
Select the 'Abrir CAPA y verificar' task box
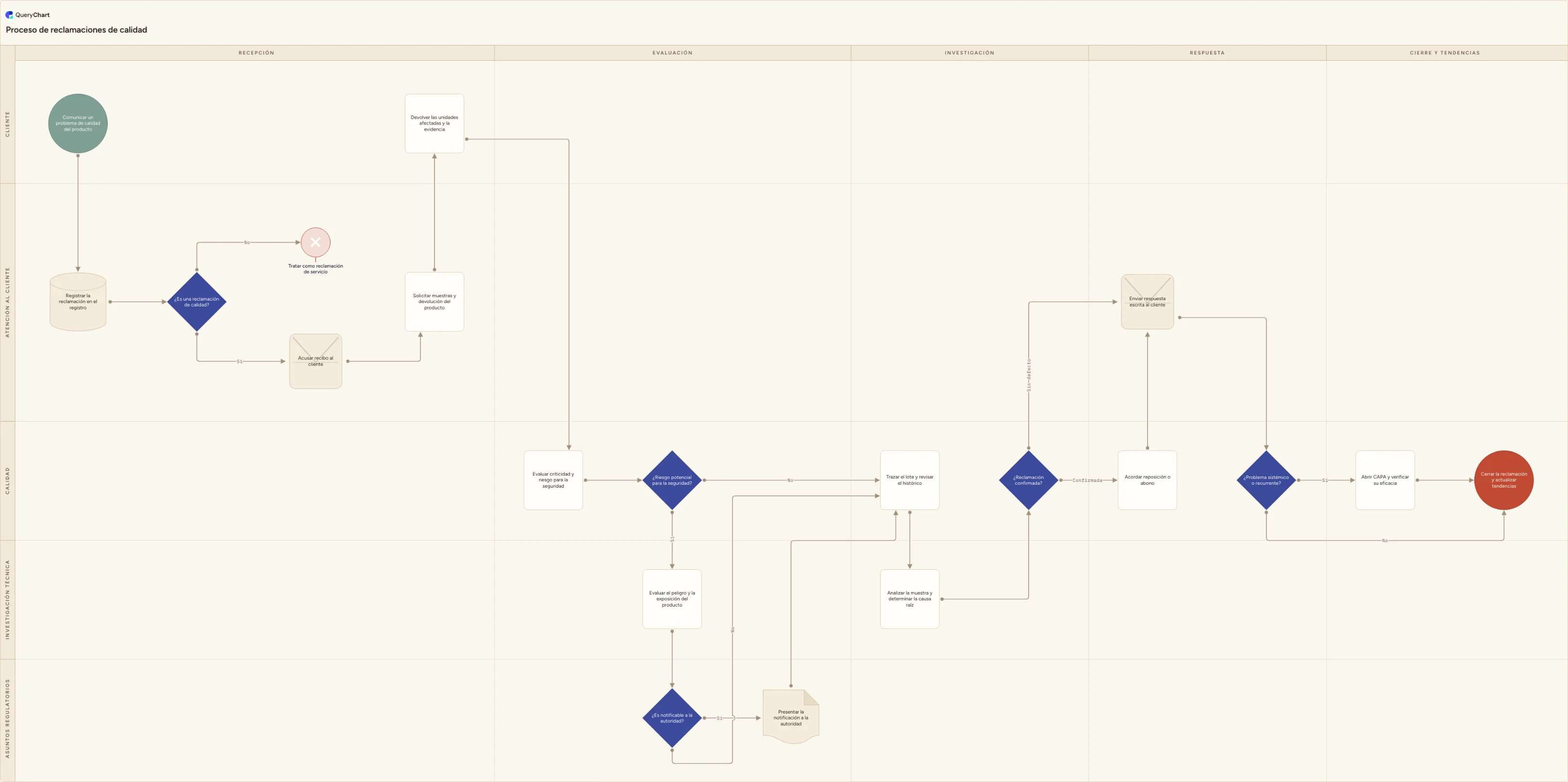click(x=1385, y=480)
